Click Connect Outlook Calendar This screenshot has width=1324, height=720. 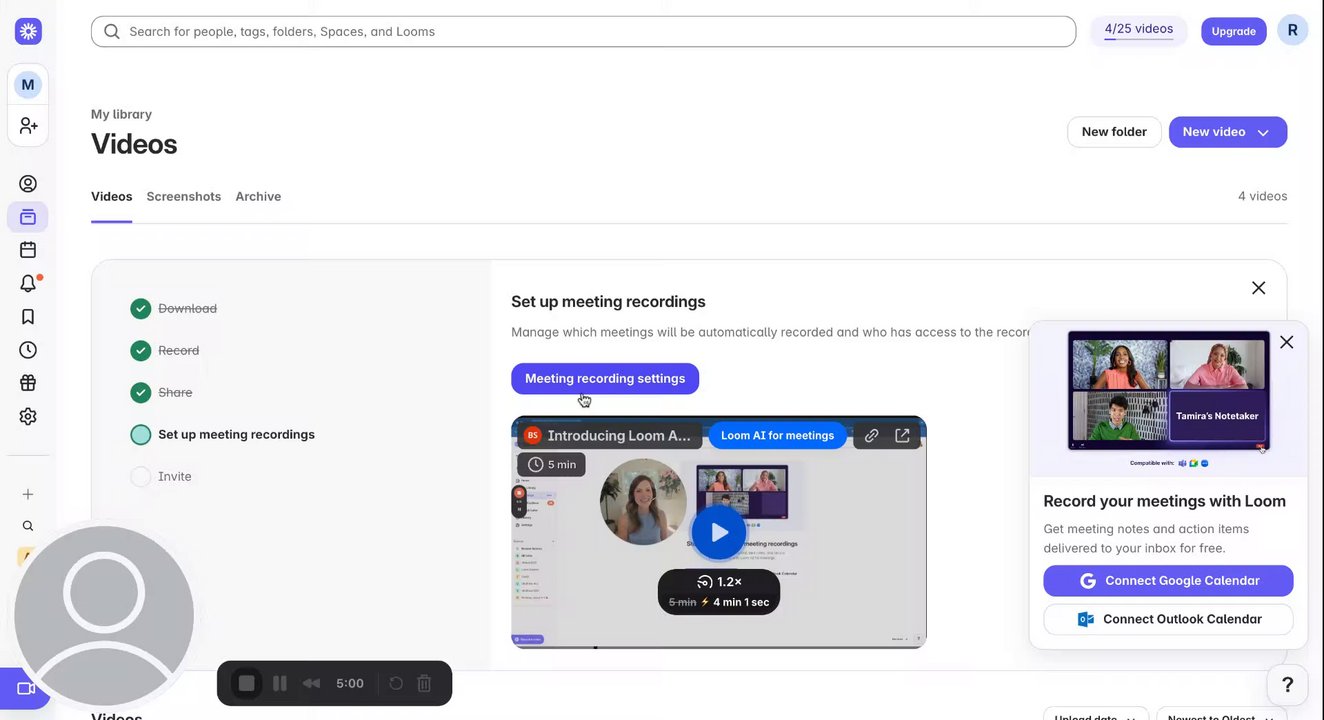pos(1168,619)
